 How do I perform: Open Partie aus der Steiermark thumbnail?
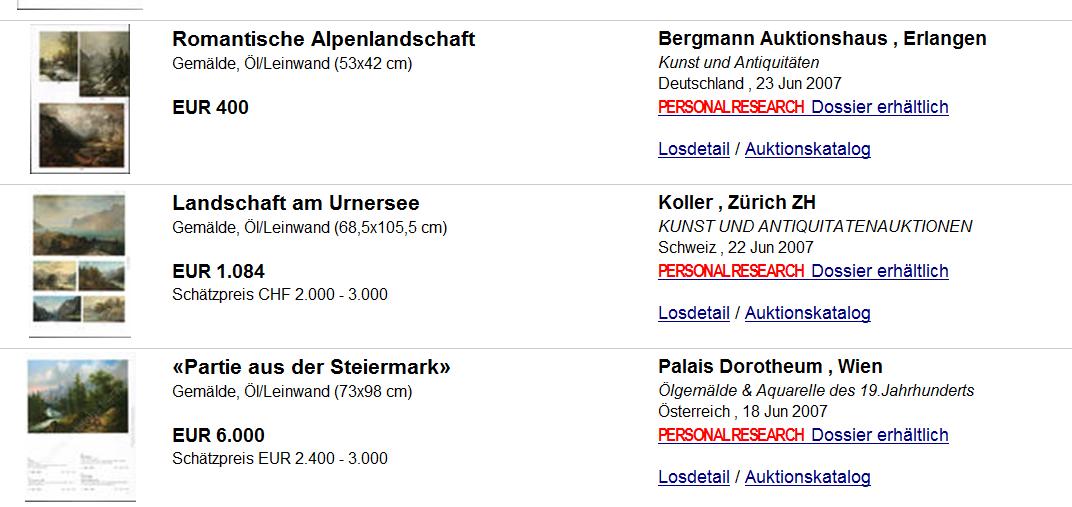[x=80, y=430]
